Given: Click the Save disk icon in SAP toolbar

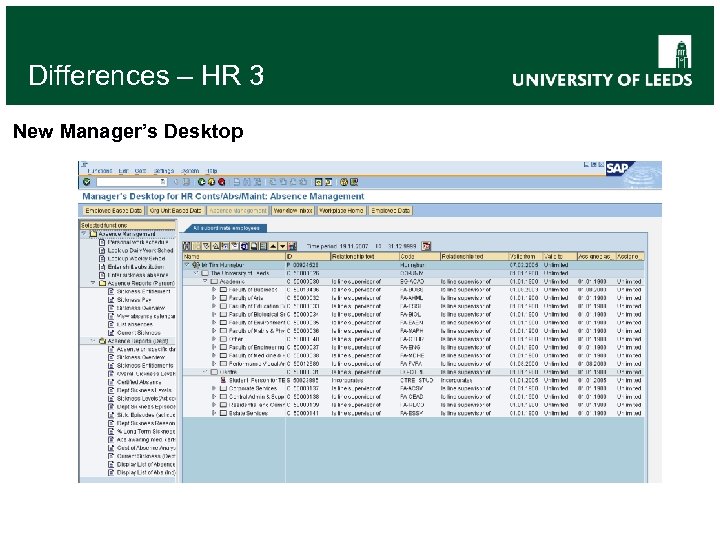Looking at the screenshot, I should [x=186, y=182].
